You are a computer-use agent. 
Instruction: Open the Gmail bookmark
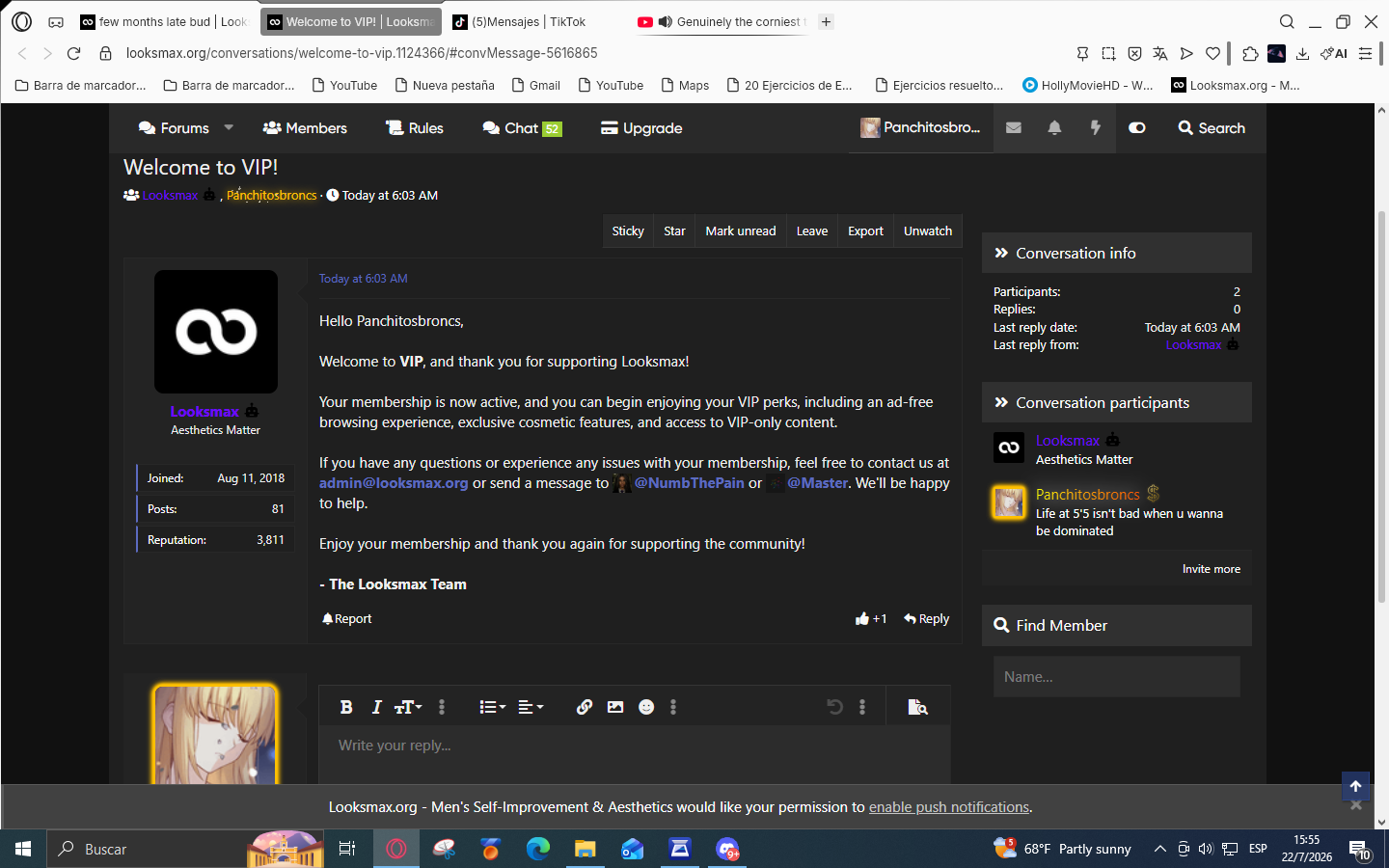click(x=536, y=85)
